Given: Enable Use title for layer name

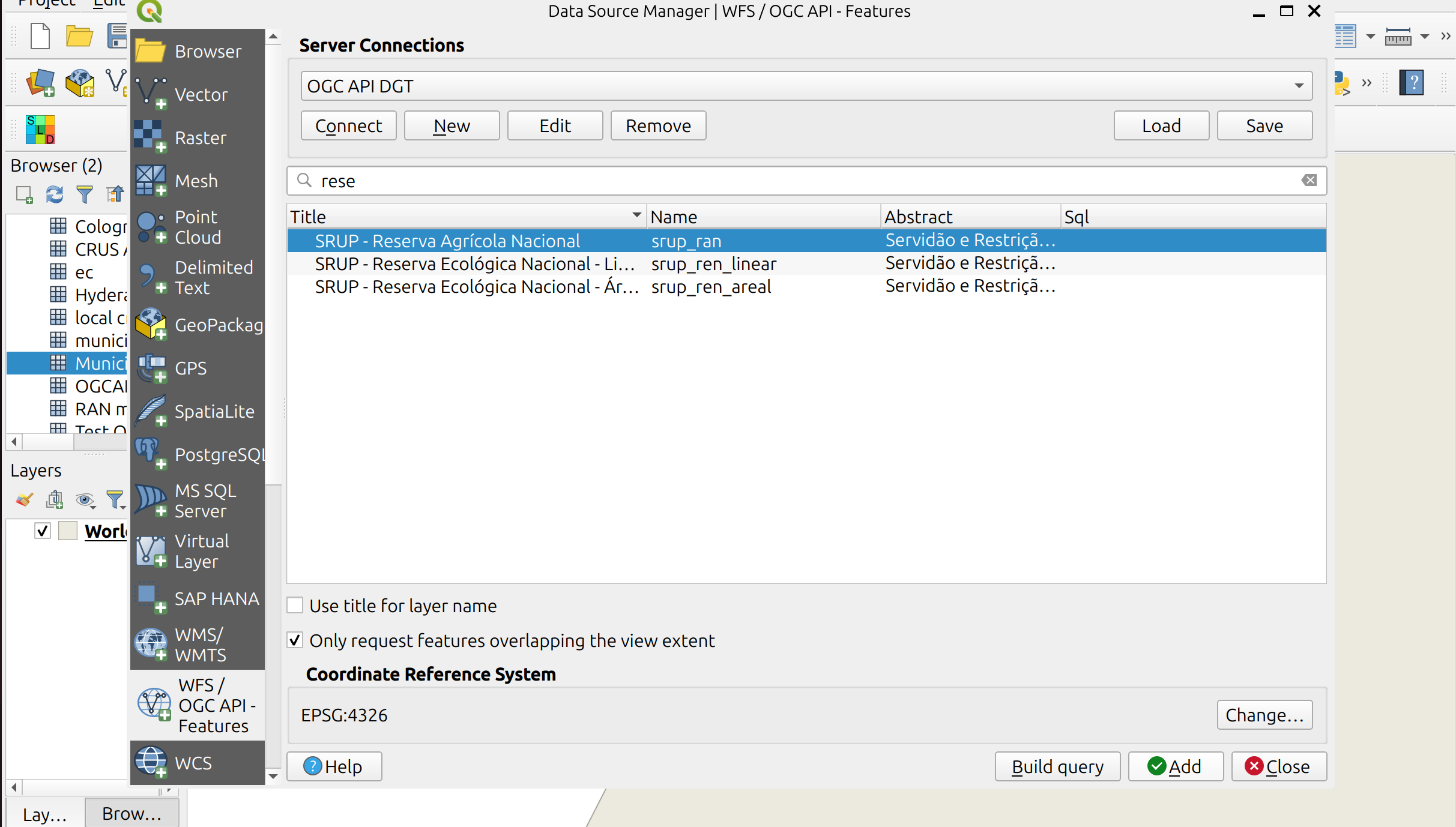Looking at the screenshot, I should click(x=295, y=606).
